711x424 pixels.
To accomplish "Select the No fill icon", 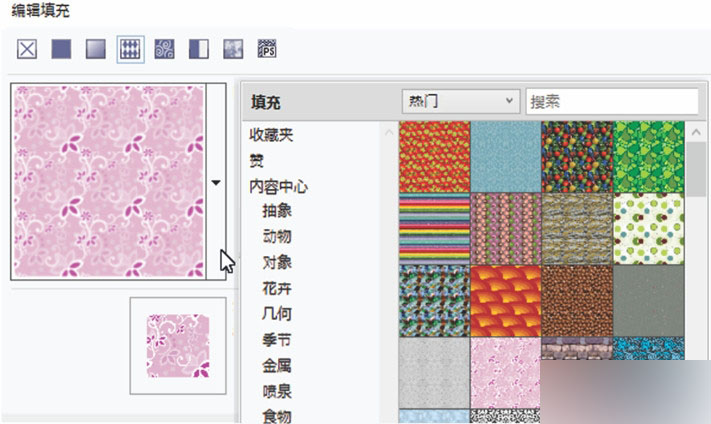I will pos(27,49).
